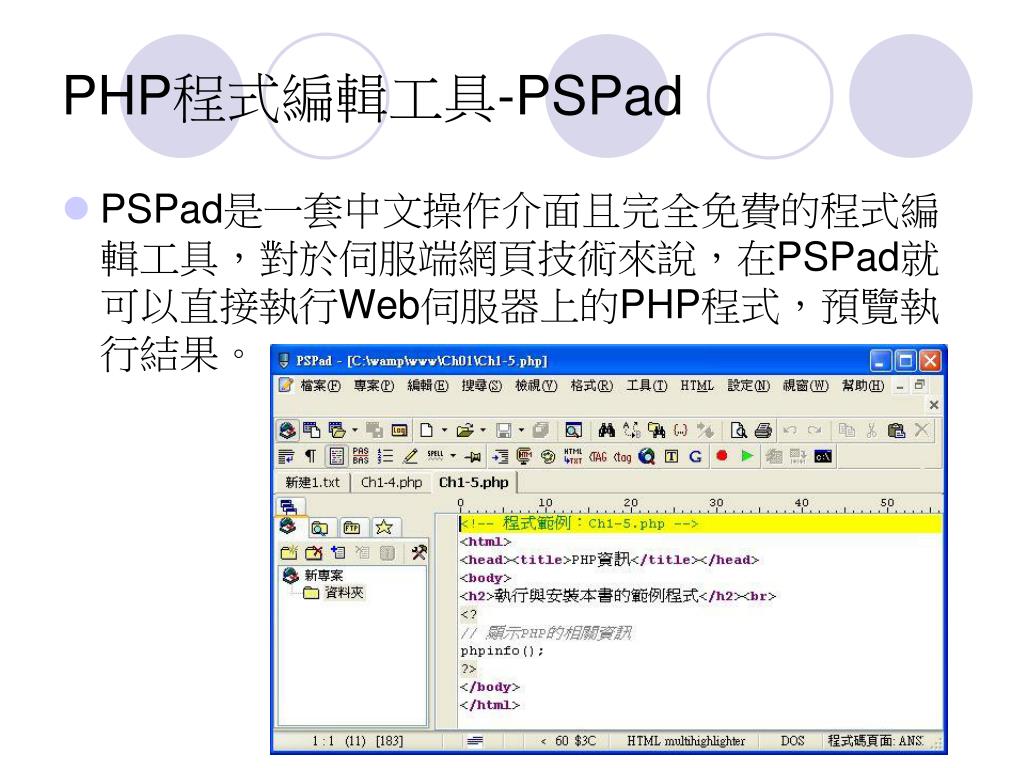Click the lowercase tag icon
1024x768 pixels.
coord(622,456)
